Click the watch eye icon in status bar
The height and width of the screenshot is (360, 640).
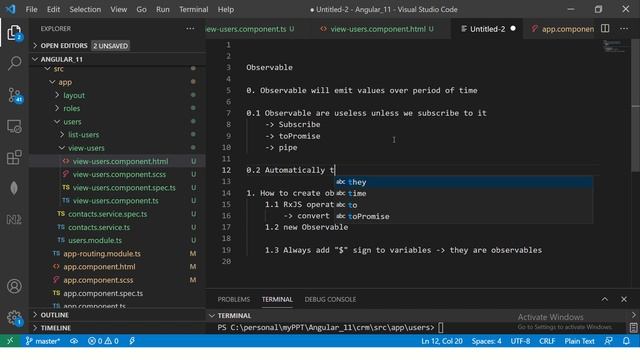pos(74,341)
